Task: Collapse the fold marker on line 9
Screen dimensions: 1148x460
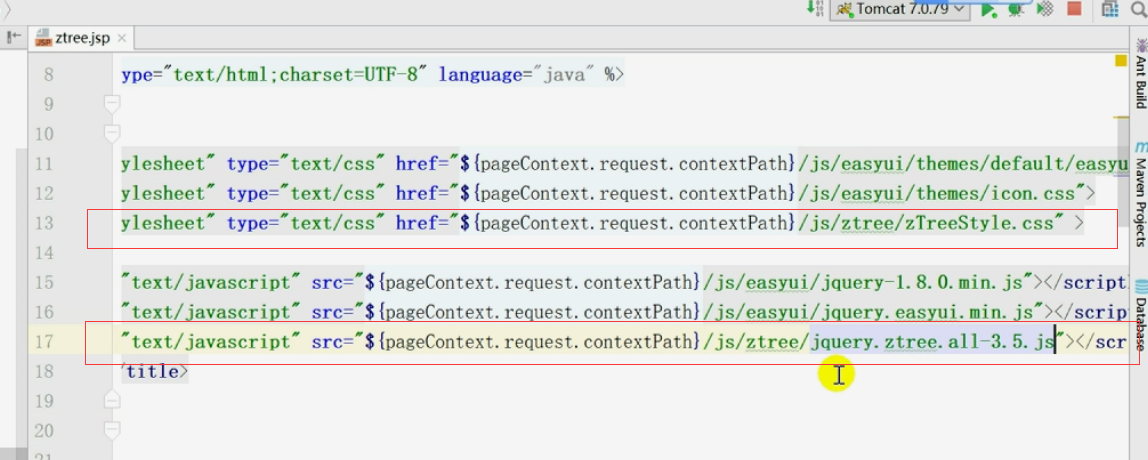Action: click(x=111, y=105)
